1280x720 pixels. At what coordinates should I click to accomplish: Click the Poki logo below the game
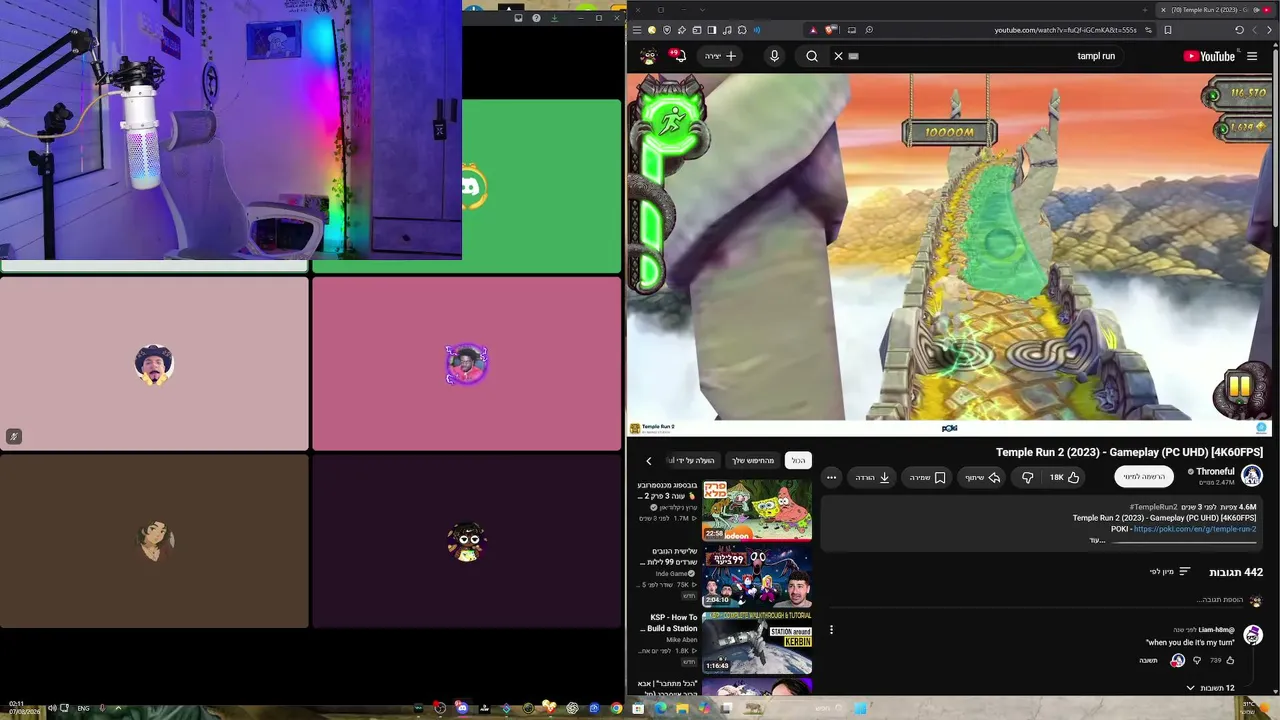pos(950,428)
